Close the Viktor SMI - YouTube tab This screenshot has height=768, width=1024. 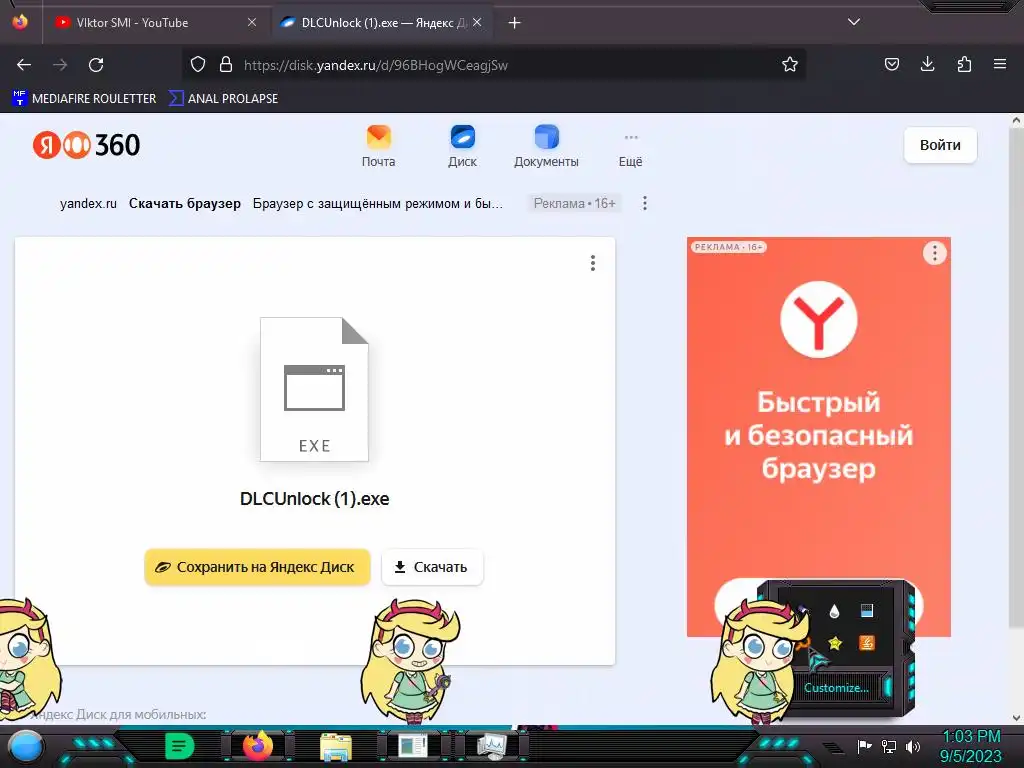click(x=251, y=22)
